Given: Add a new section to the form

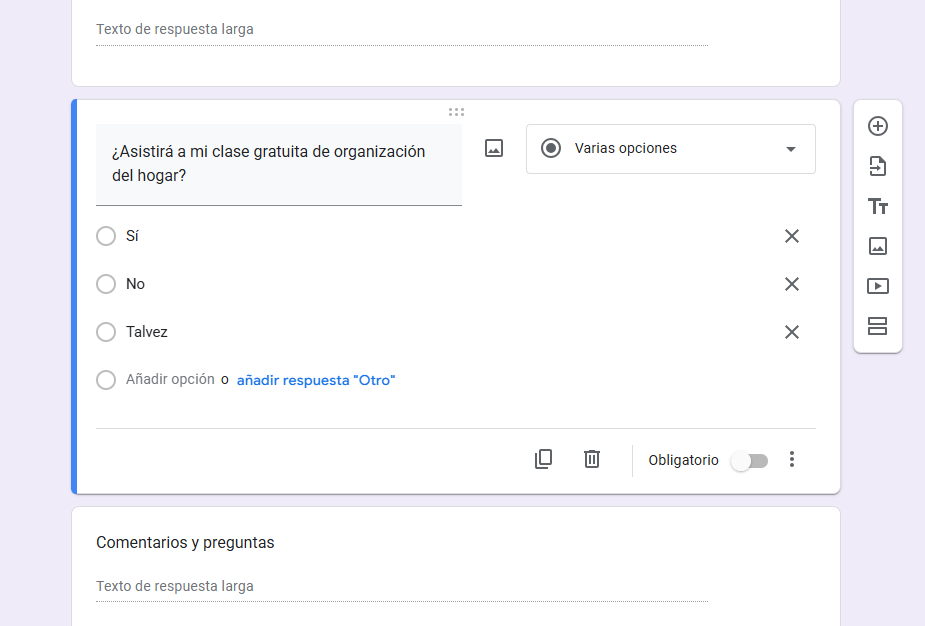Looking at the screenshot, I should coord(878,326).
